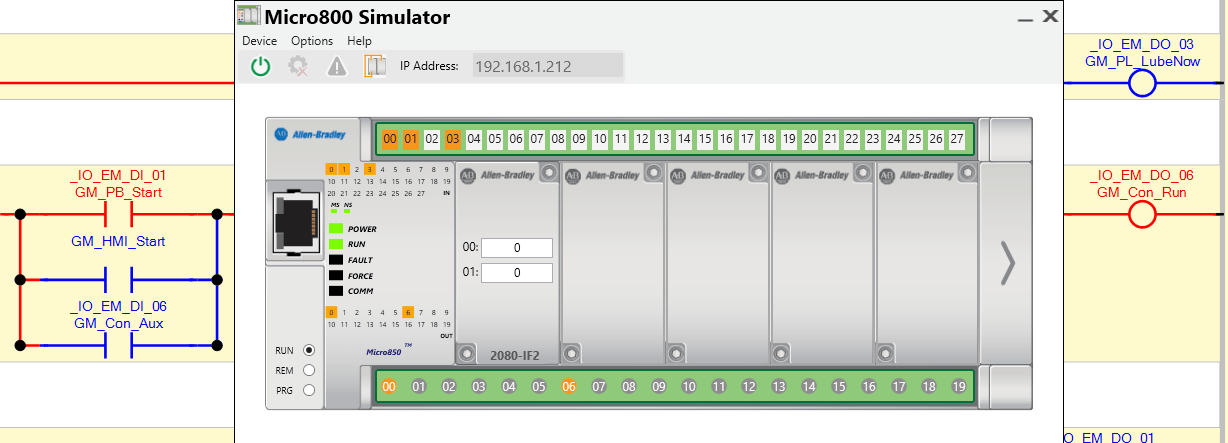Image resolution: width=1228 pixels, height=443 pixels.
Task: Click the 2080-IF2 channel 00 value field
Action: coord(516,247)
